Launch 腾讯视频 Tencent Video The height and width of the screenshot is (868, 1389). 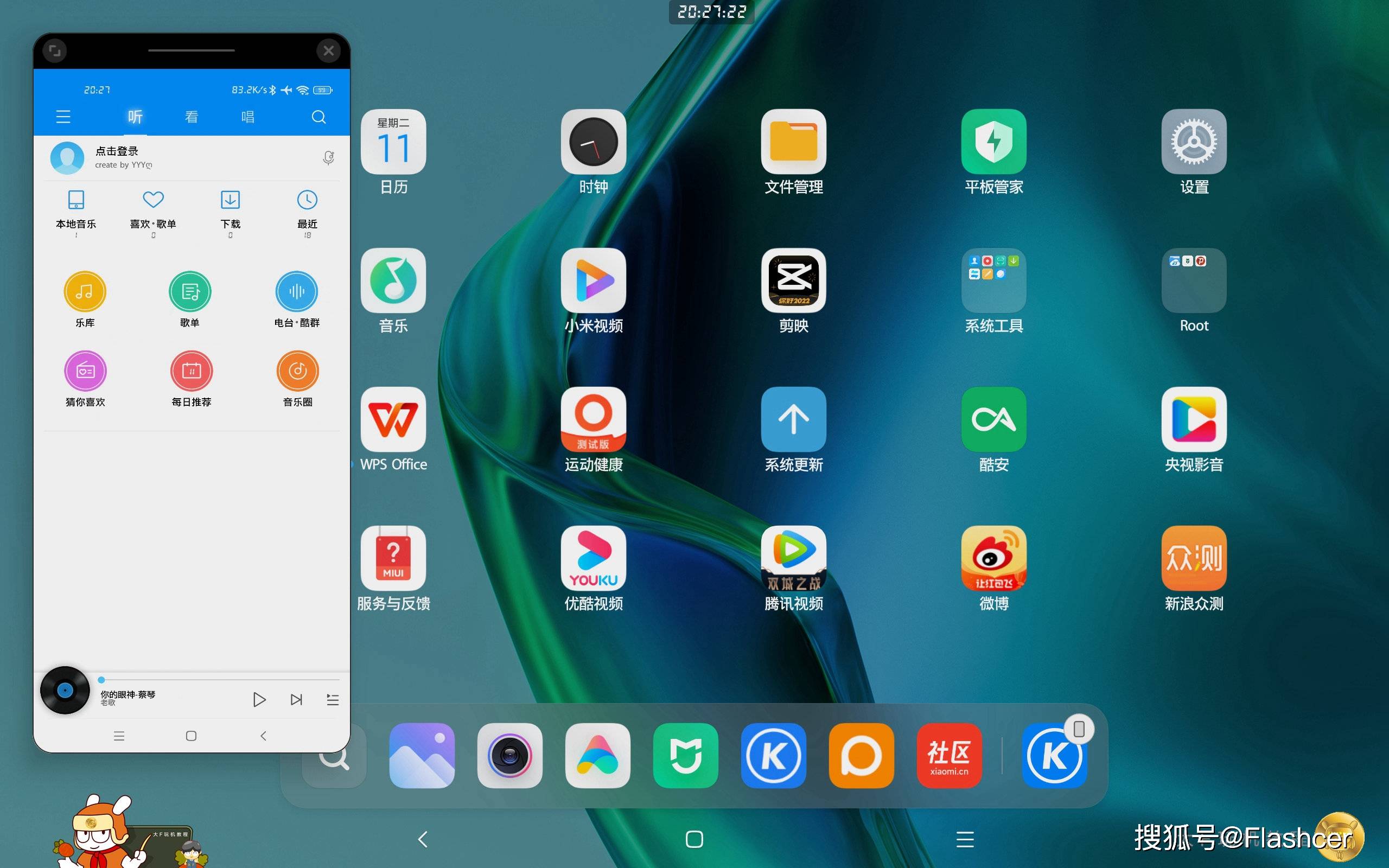coord(794,569)
